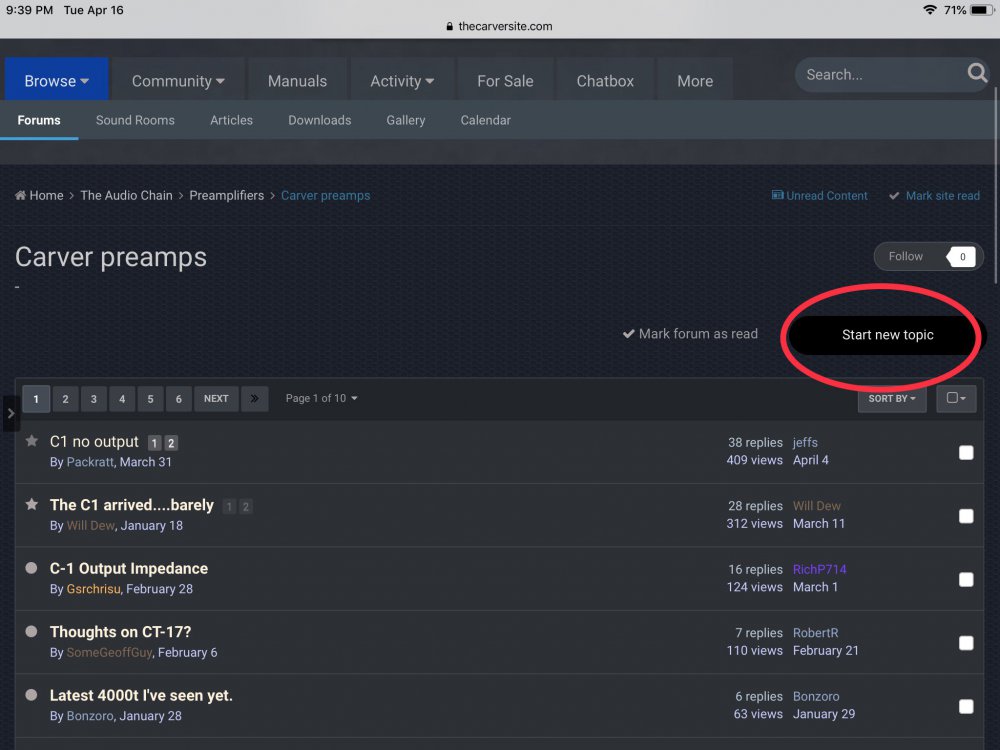Open last poster profile RobertR
Image resolution: width=1000 pixels, height=750 pixels.
(815, 633)
